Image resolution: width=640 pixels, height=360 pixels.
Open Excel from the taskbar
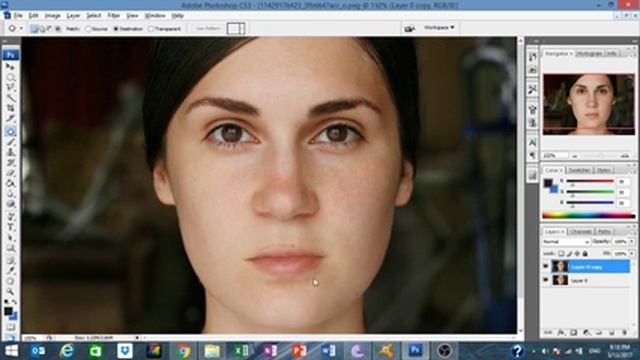coord(241,351)
